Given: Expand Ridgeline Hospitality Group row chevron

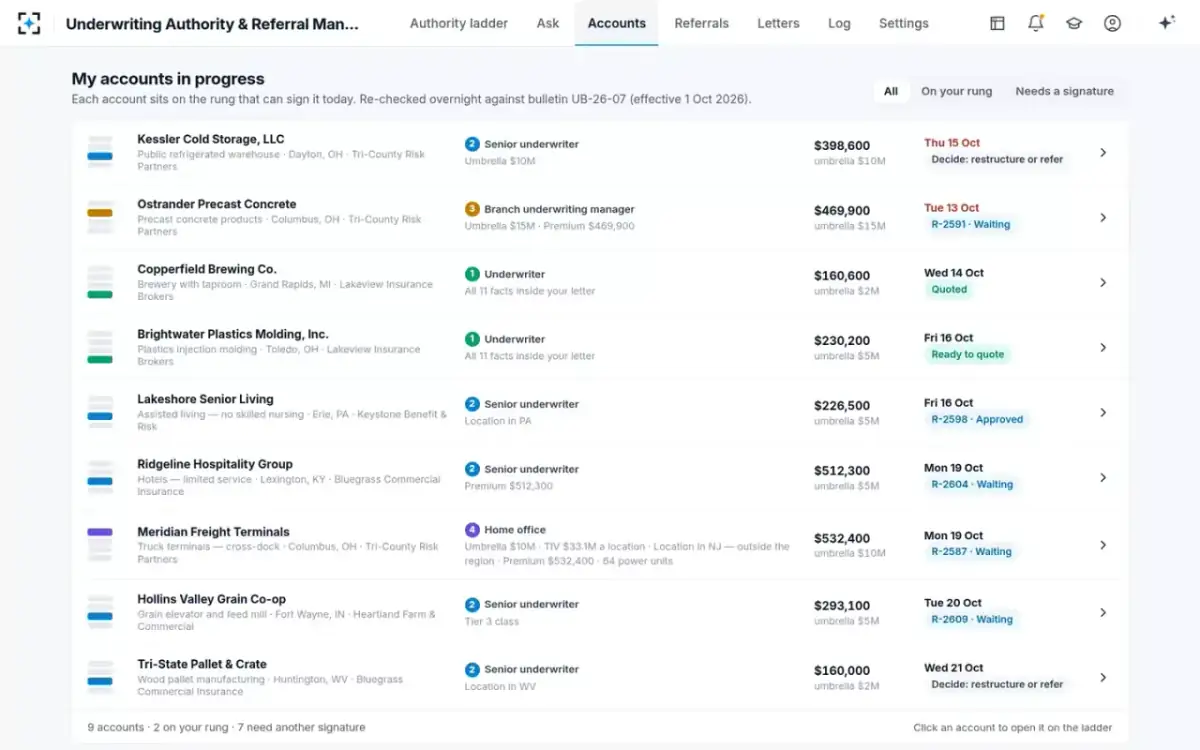Looking at the screenshot, I should pos(1103,478).
